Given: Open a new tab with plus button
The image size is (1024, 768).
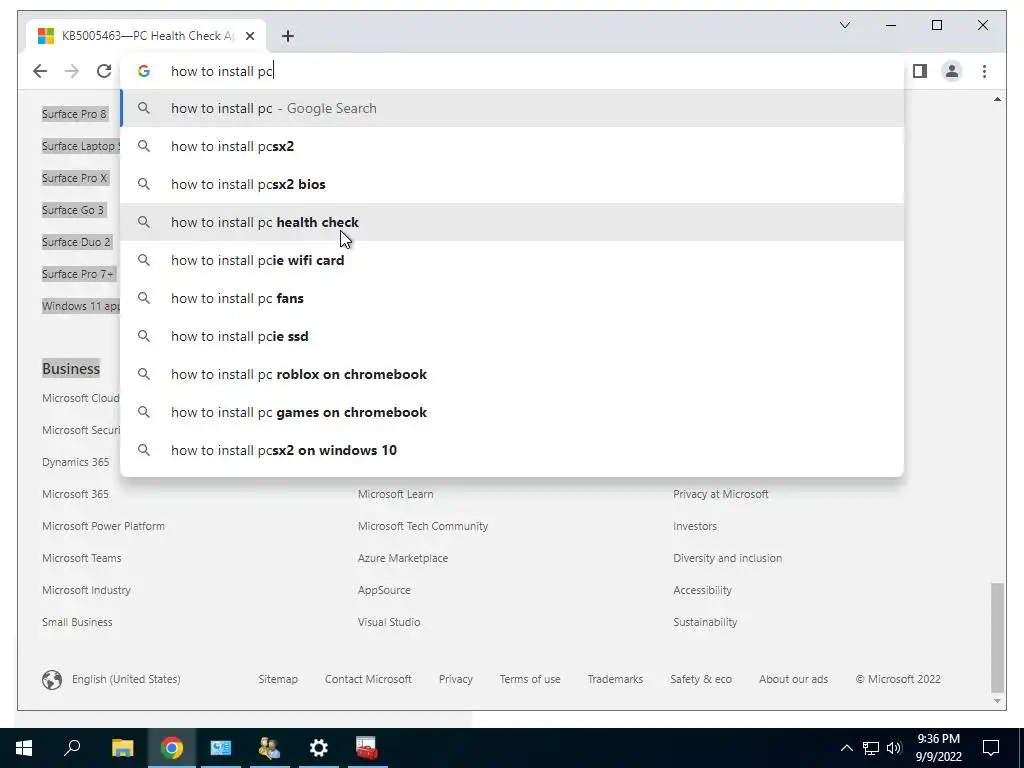Looking at the screenshot, I should coord(288,36).
